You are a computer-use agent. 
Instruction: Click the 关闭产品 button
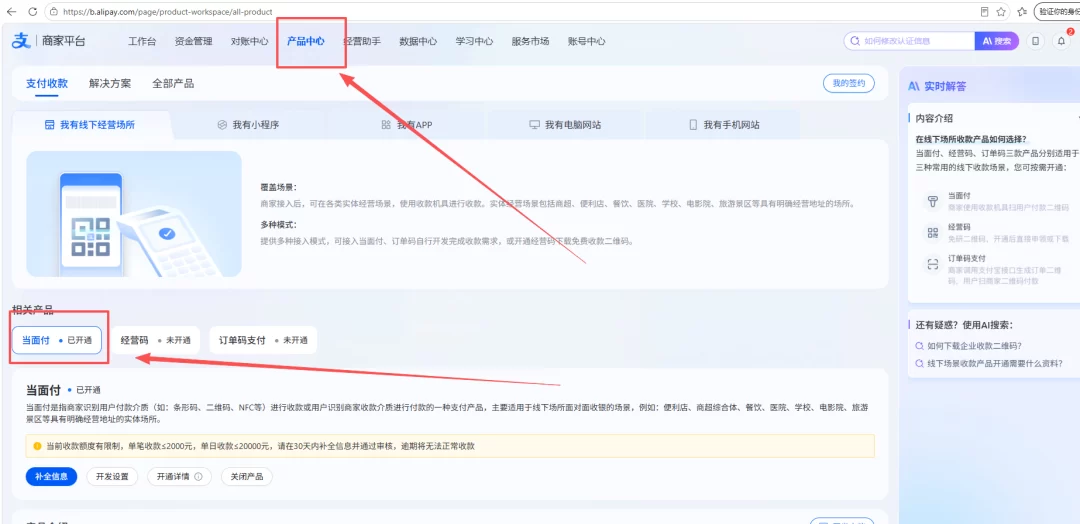pos(247,476)
